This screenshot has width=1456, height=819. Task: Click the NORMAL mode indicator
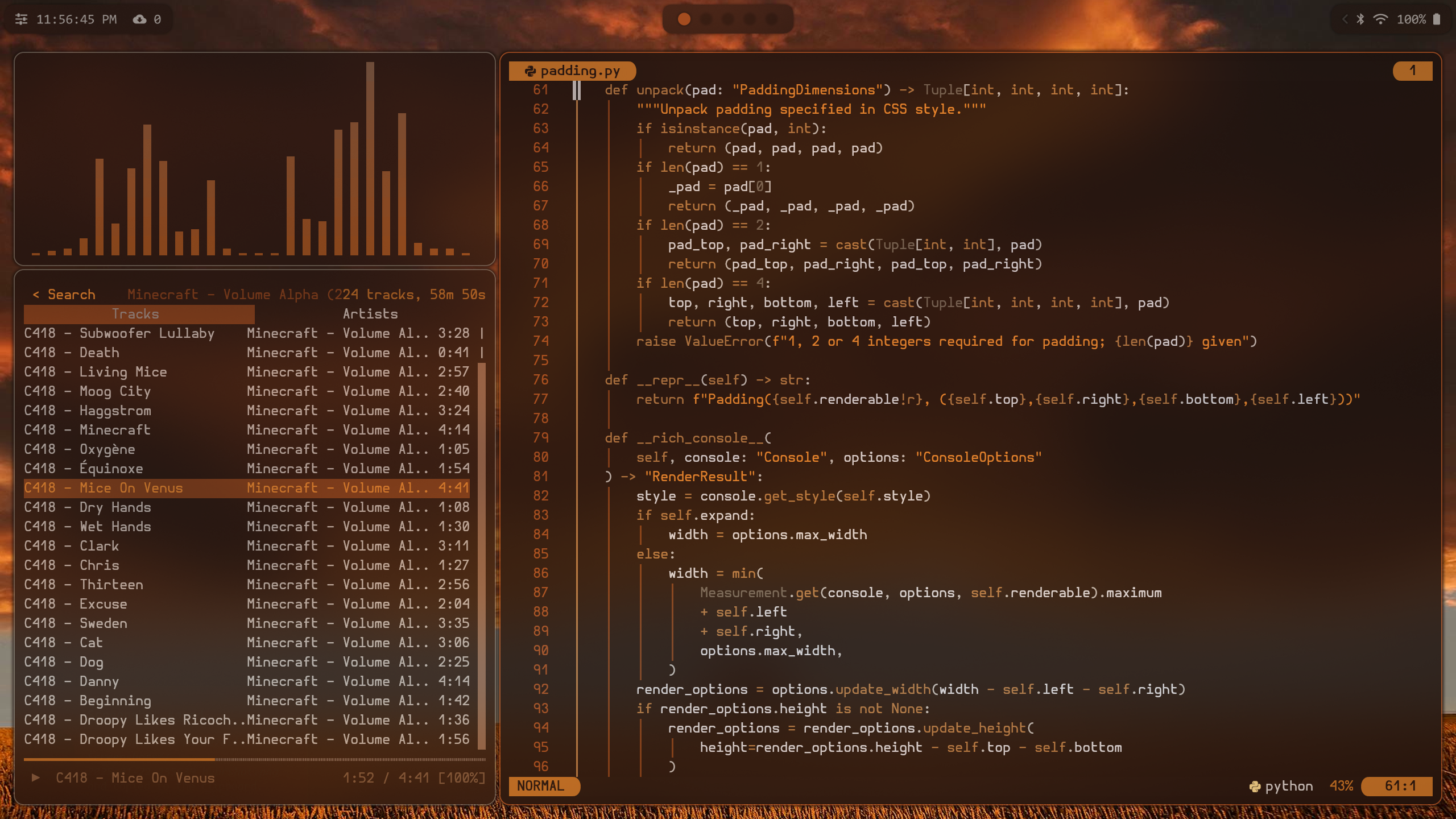pyautogui.click(x=541, y=786)
